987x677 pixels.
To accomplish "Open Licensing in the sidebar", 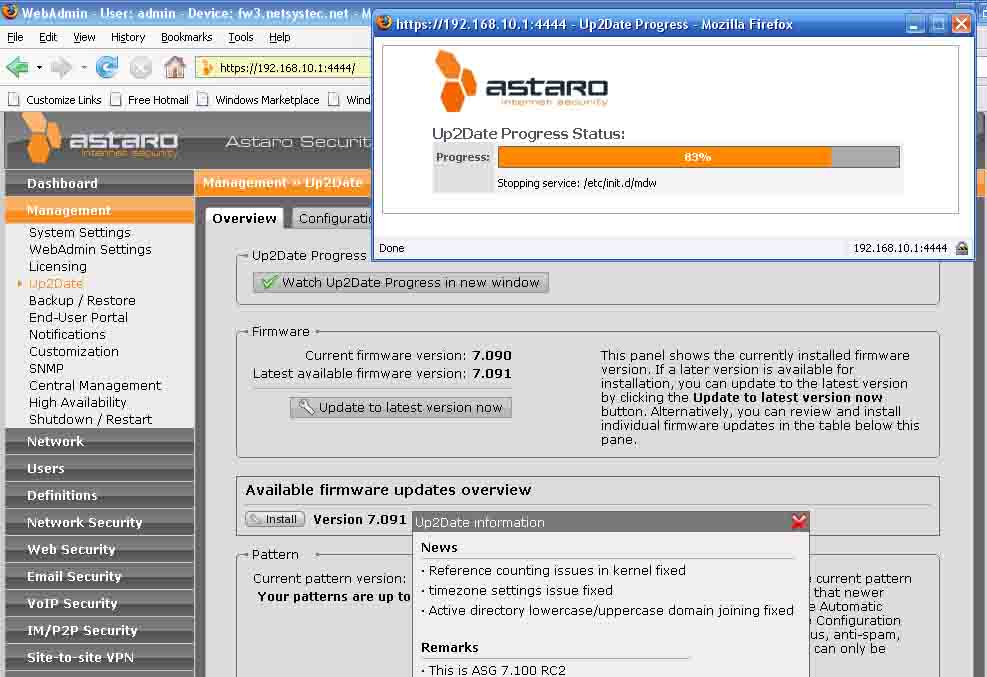I will pos(58,266).
